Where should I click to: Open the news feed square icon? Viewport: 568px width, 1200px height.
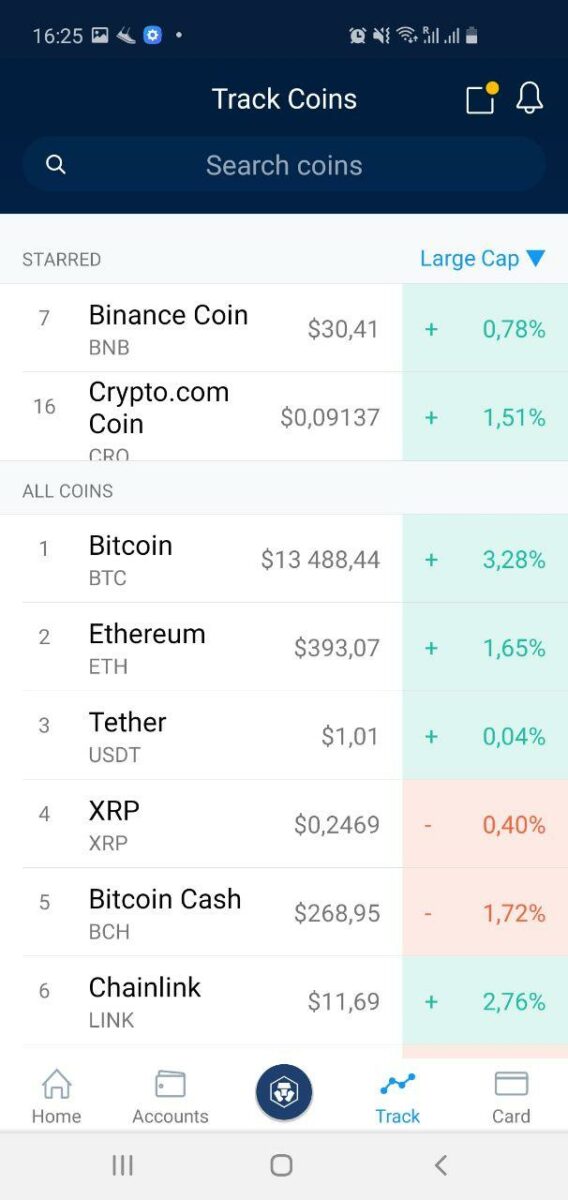481,98
